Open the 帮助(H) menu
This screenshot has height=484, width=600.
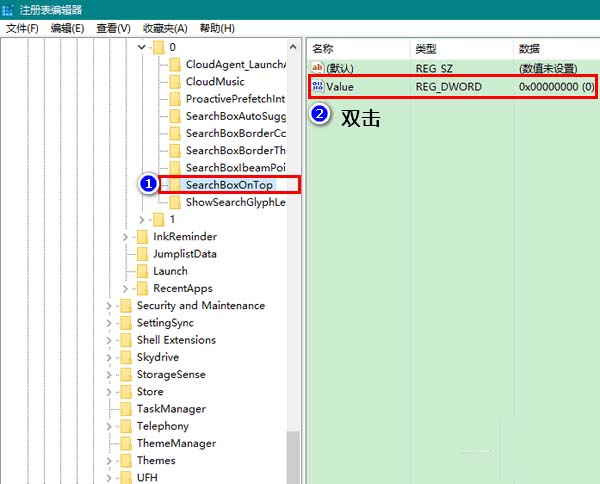point(215,28)
